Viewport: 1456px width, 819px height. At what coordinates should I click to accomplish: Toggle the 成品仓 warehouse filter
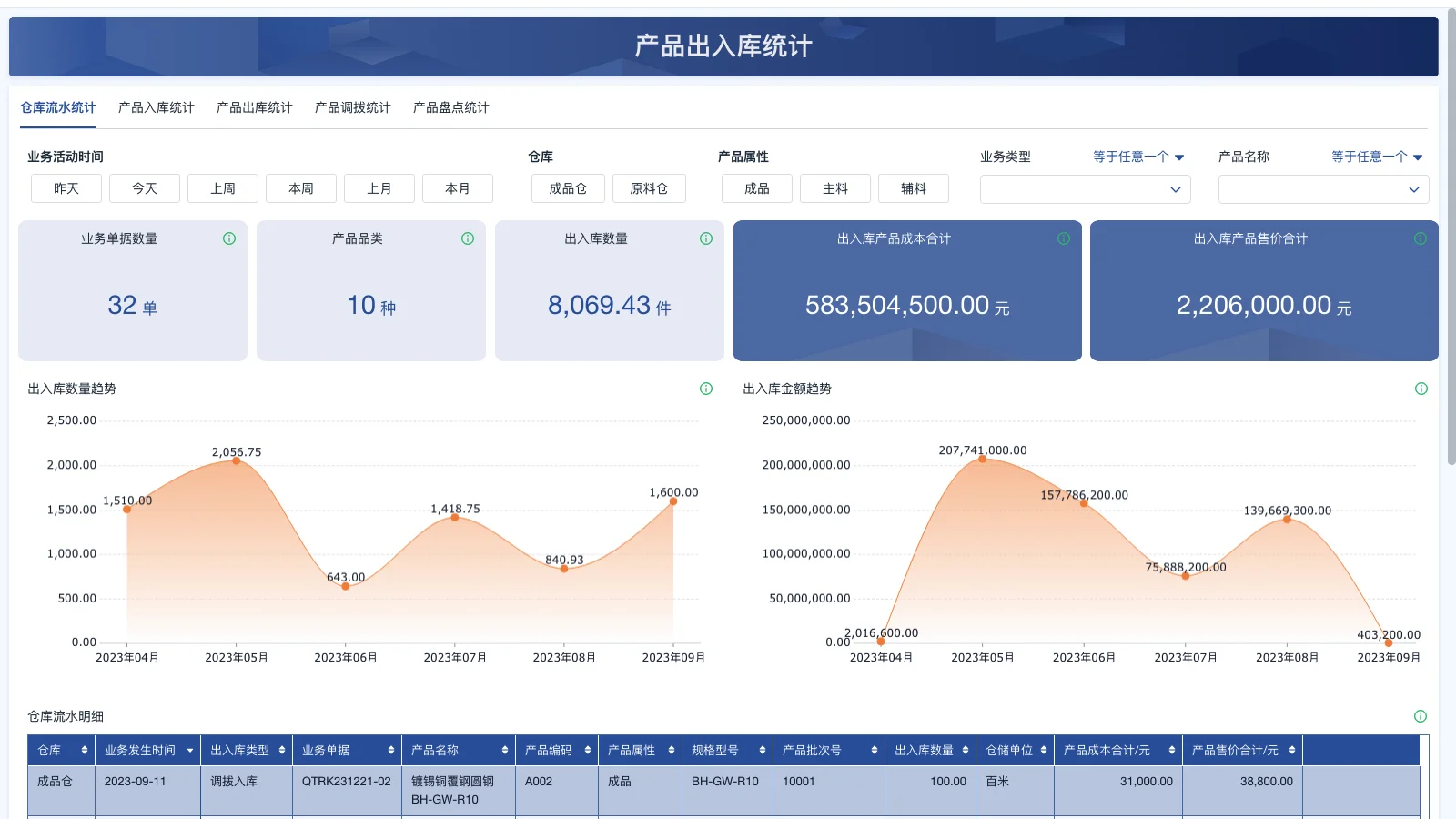567,188
